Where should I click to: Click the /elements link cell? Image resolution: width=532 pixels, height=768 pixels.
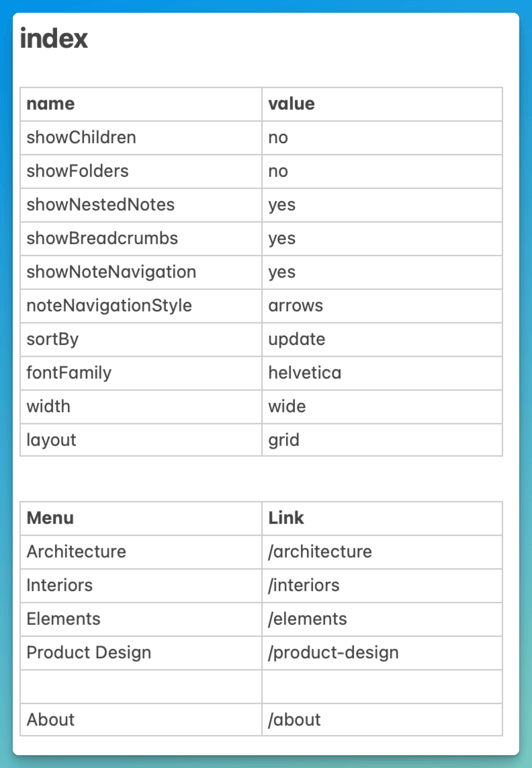(382, 619)
